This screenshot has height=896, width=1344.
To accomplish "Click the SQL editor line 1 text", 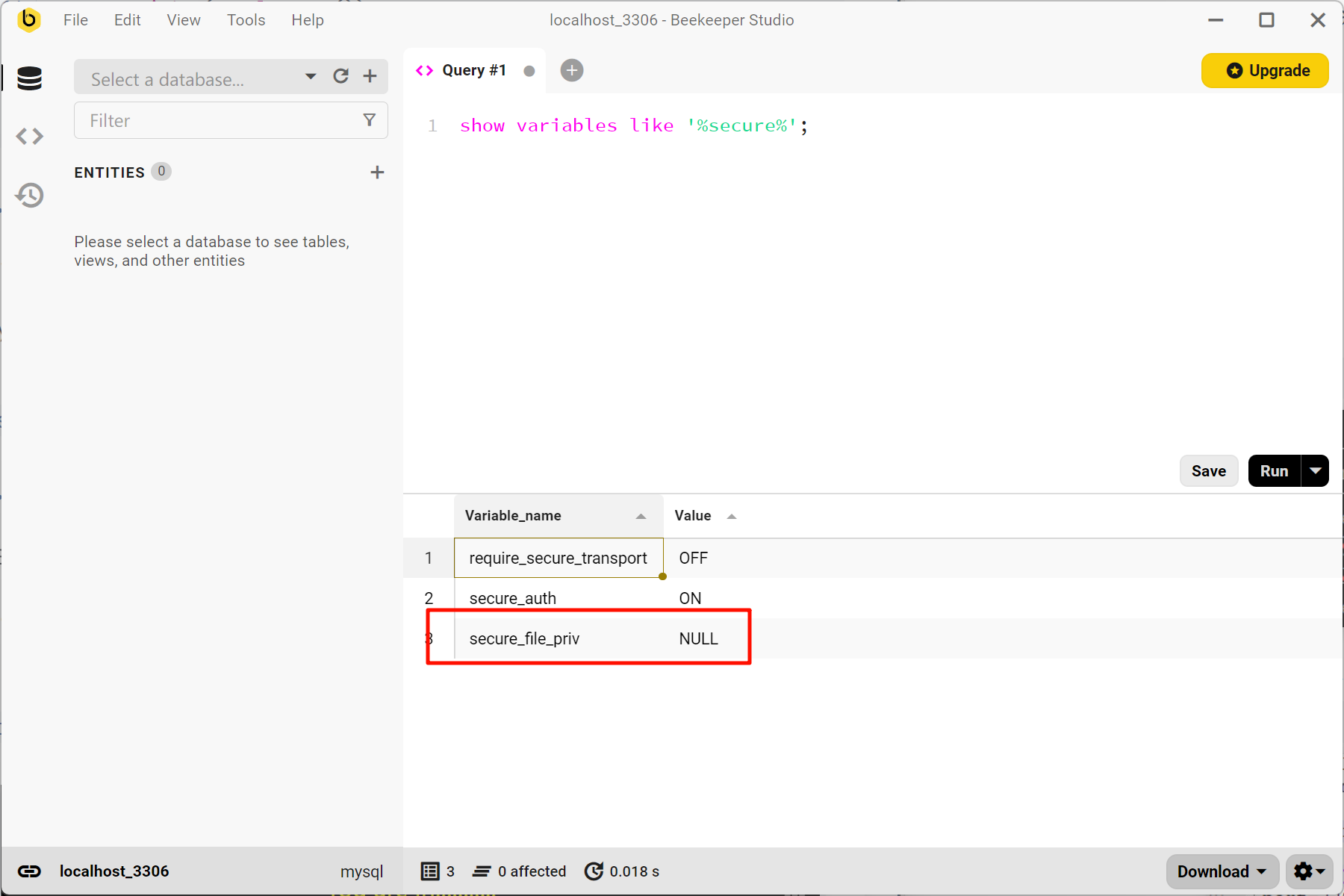I will pyautogui.click(x=634, y=125).
